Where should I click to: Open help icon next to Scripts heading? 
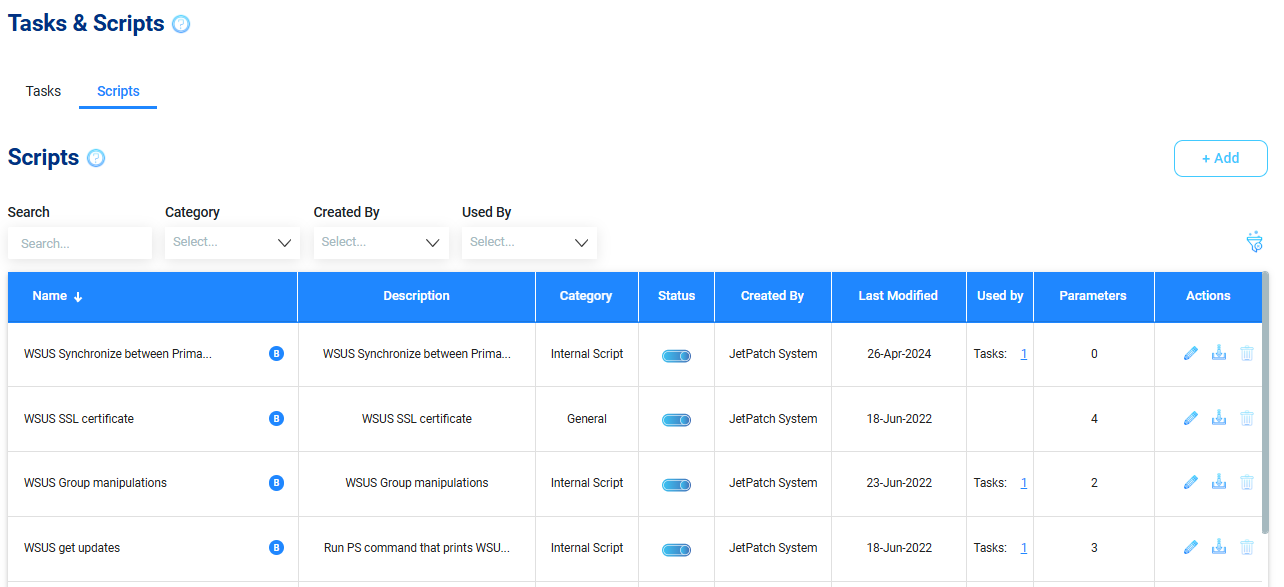click(96, 158)
